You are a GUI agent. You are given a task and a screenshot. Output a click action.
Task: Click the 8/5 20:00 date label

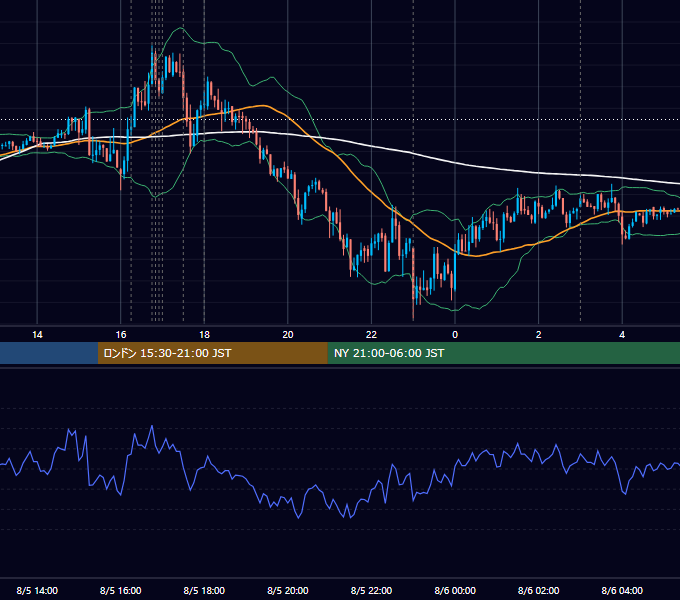[x=288, y=590]
